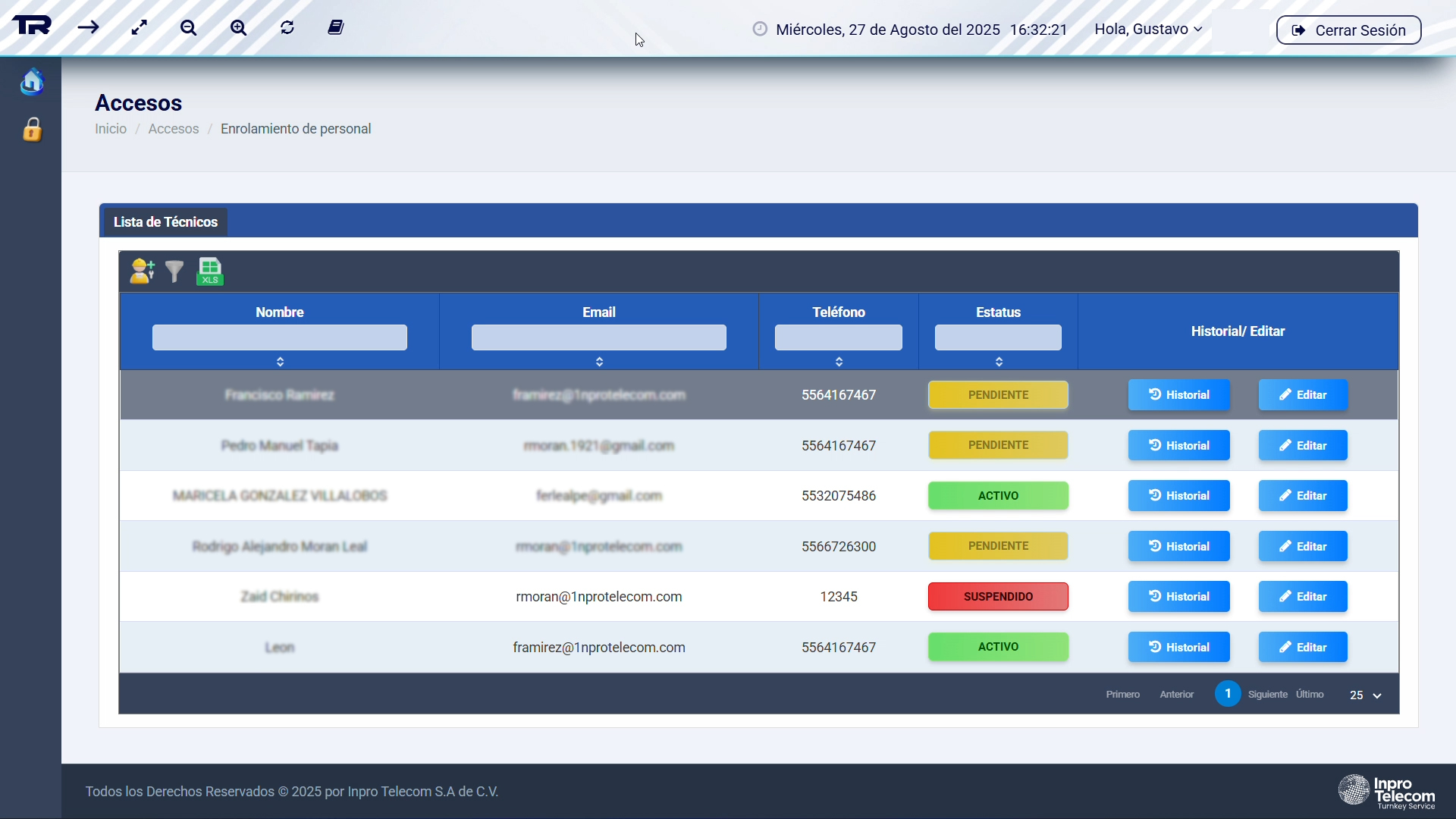The width and height of the screenshot is (1456, 819).
Task: Open Historial for Francisco Ramirez
Action: [1178, 395]
